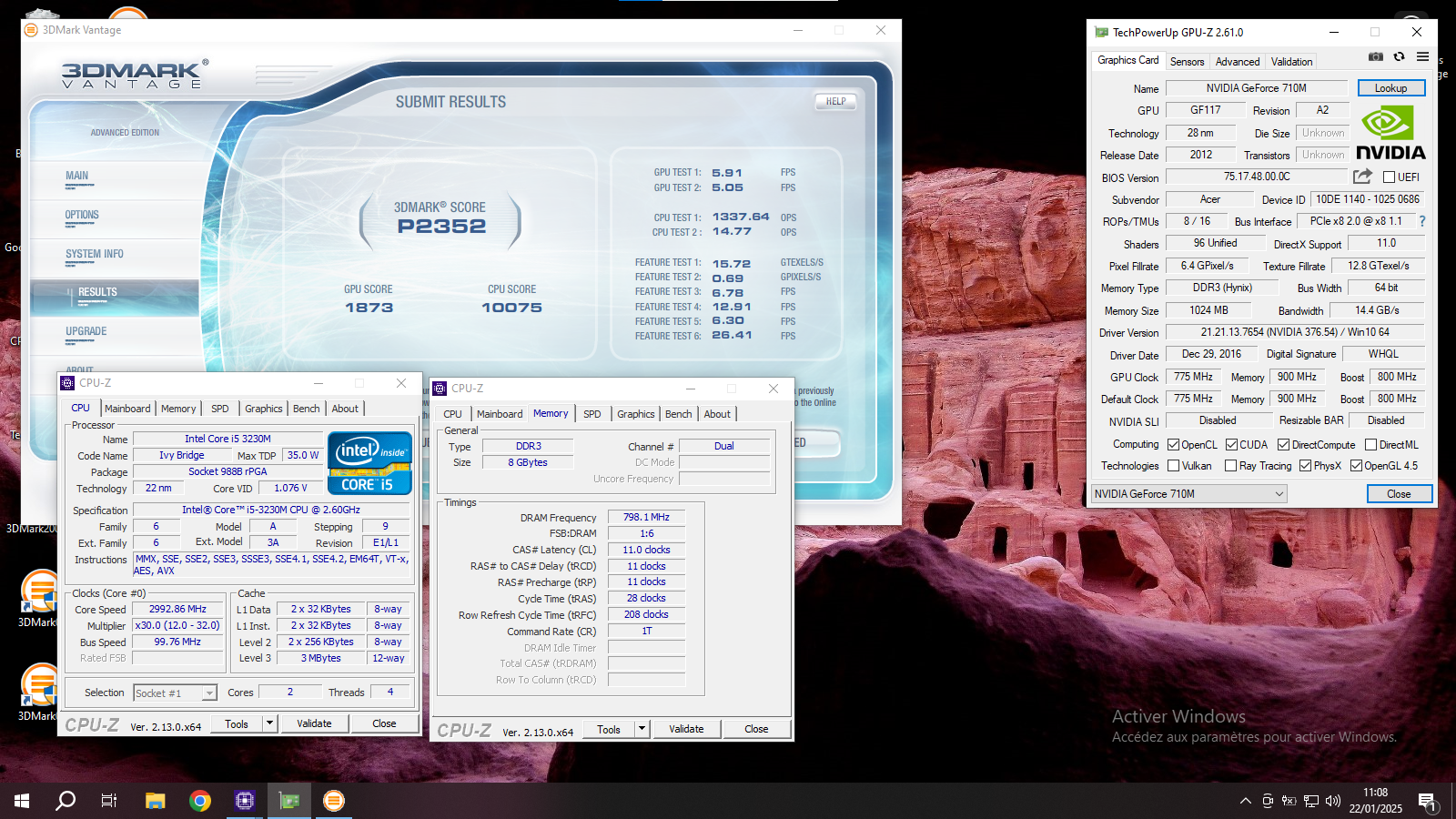Click the Close button in GPU-Z

tap(1399, 494)
